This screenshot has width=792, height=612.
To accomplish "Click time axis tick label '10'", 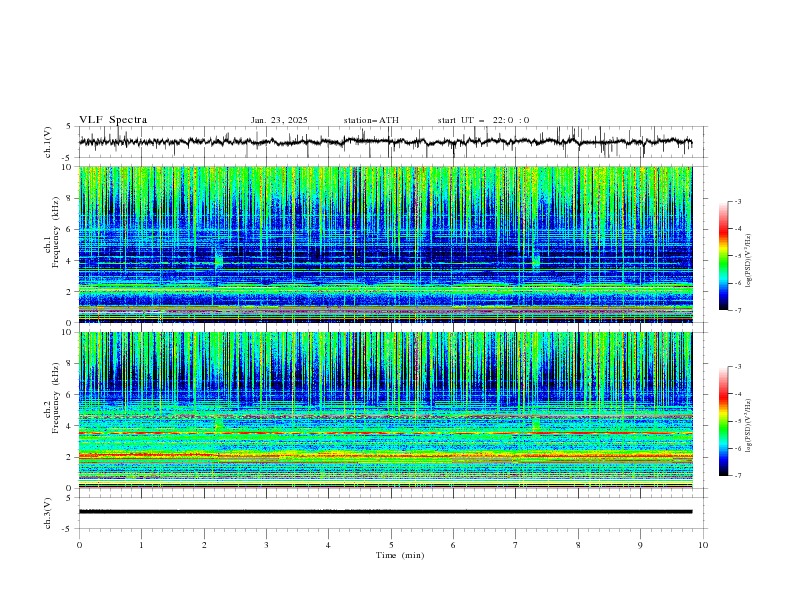I will (x=703, y=545).
